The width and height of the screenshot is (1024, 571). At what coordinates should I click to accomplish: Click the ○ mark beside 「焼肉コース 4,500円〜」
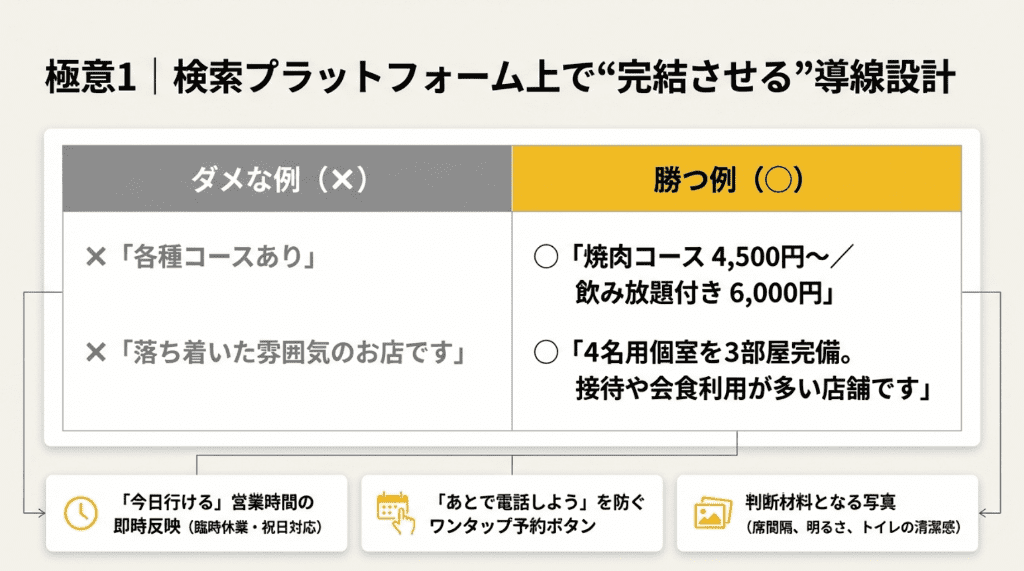pyautogui.click(x=545, y=258)
